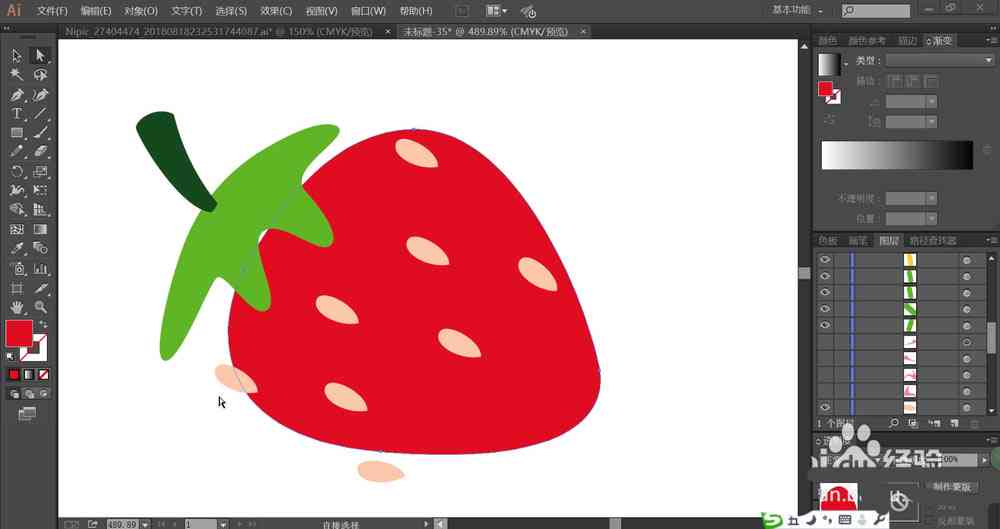This screenshot has height=529, width=1000.
Task: Toggle visibility of second green layer
Action: click(825, 292)
